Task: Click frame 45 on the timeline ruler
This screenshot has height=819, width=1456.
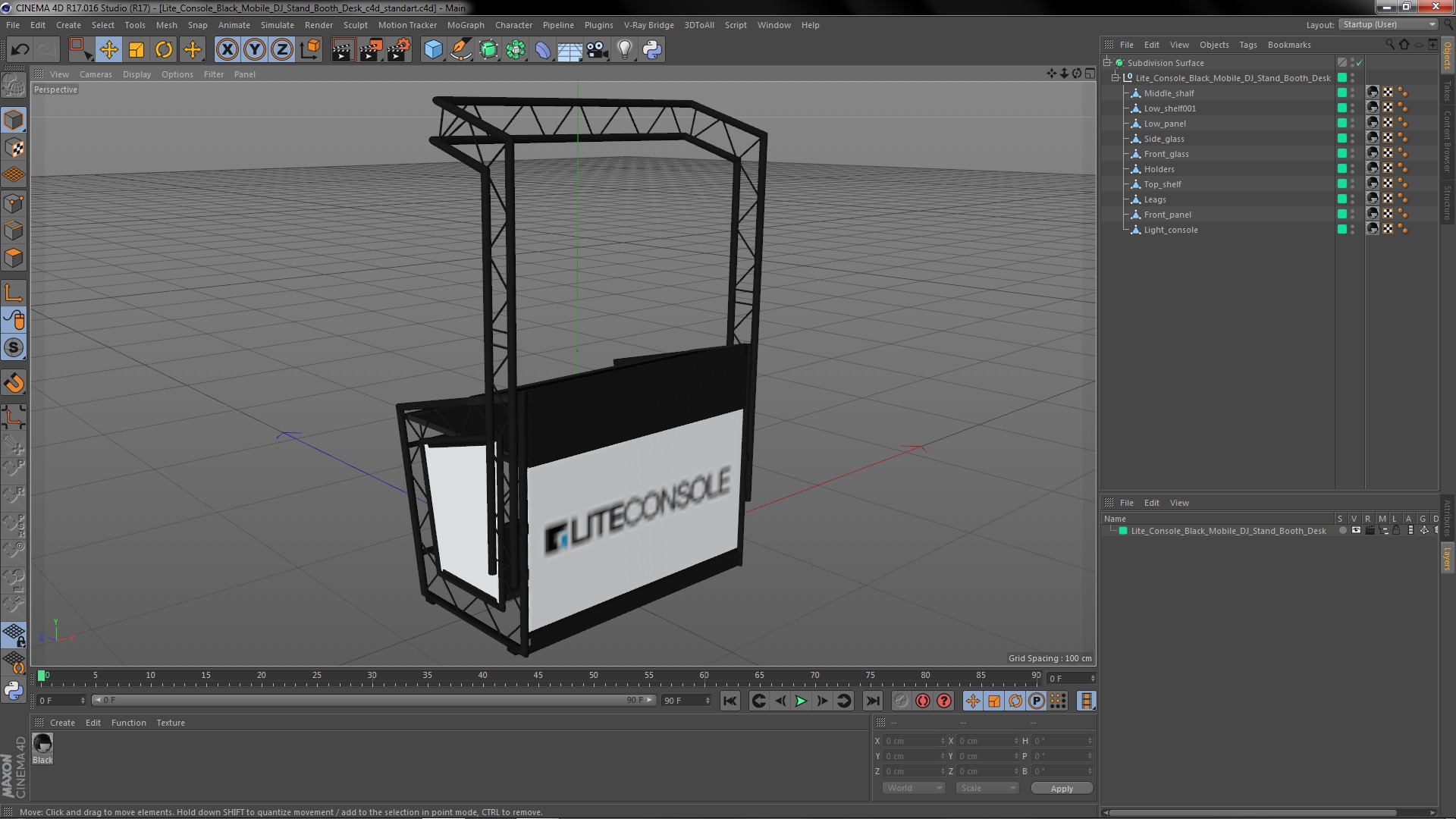Action: (538, 676)
